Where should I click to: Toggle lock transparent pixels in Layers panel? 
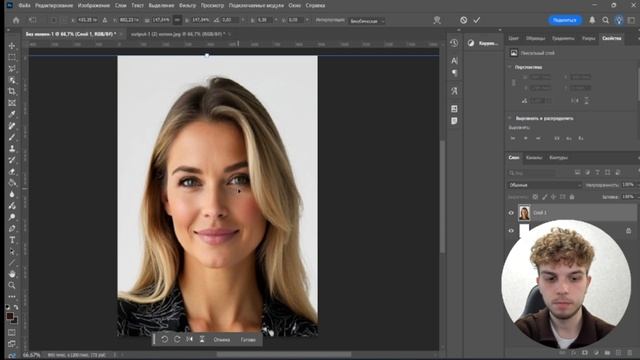tap(535, 197)
